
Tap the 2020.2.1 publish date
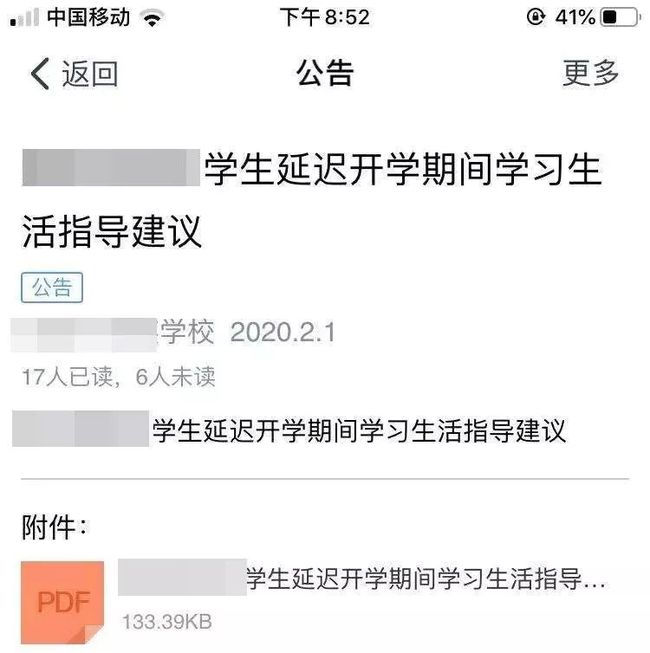(x=282, y=332)
